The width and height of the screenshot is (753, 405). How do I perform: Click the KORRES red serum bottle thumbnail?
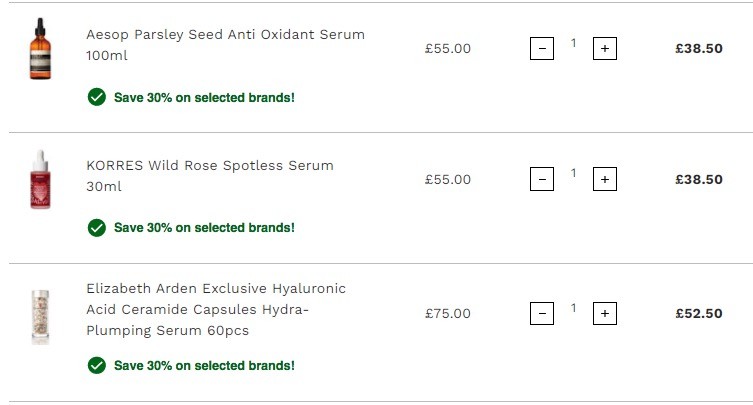40,179
